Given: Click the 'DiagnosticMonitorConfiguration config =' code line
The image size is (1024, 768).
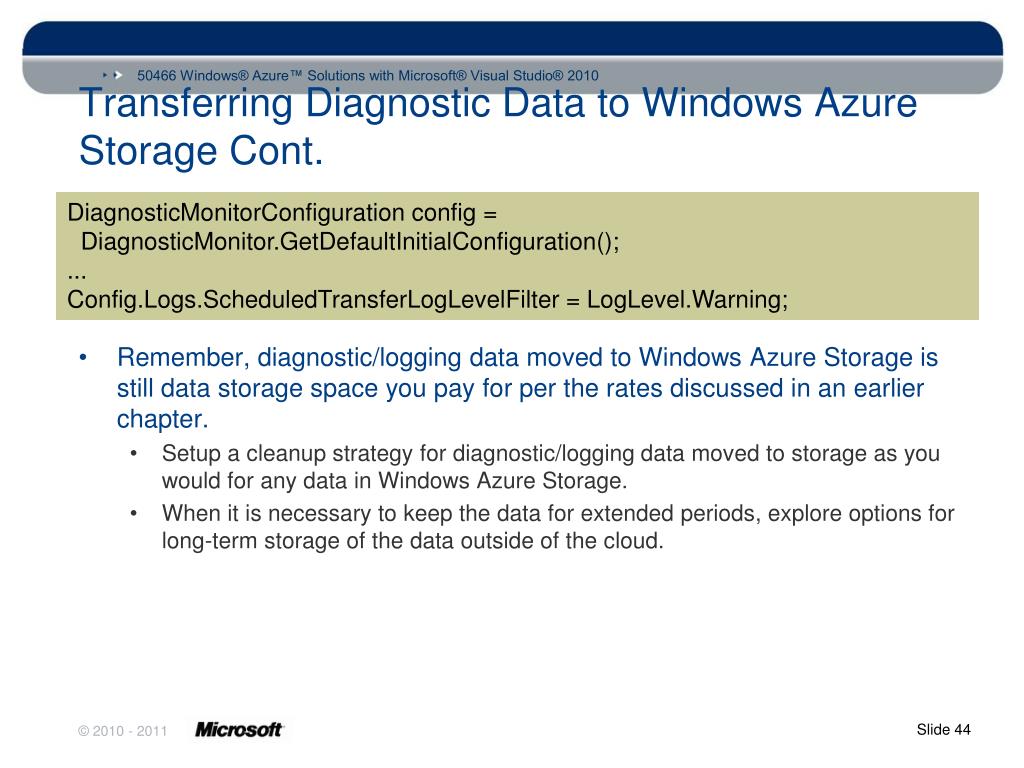Looking at the screenshot, I should click(282, 213).
